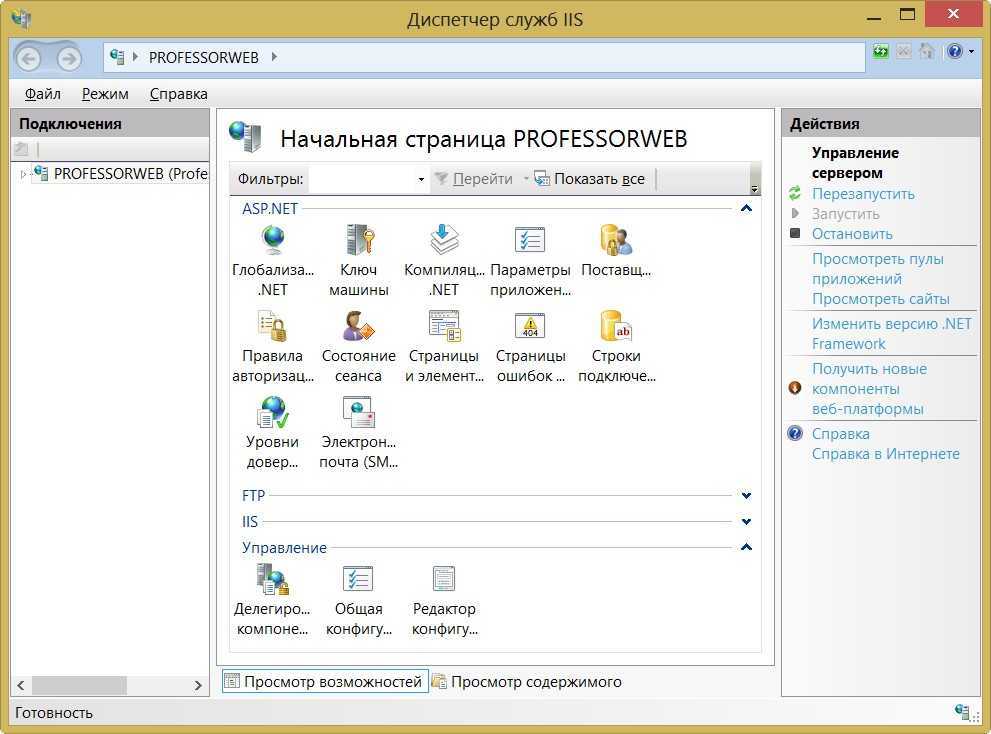Open Правила авторизации icon
This screenshot has width=991, height=734.
click(x=272, y=327)
